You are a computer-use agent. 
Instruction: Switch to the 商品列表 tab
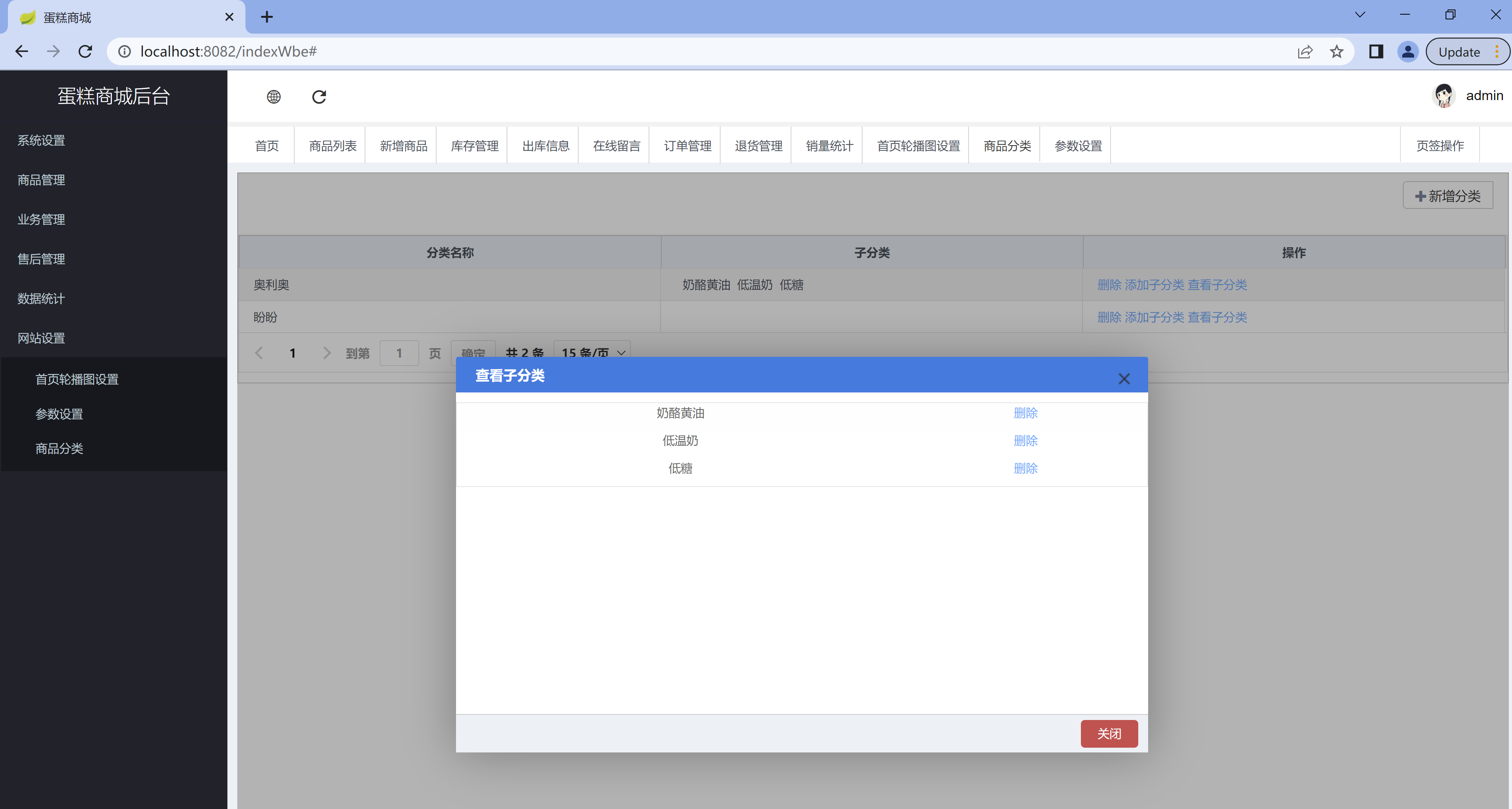coord(333,146)
